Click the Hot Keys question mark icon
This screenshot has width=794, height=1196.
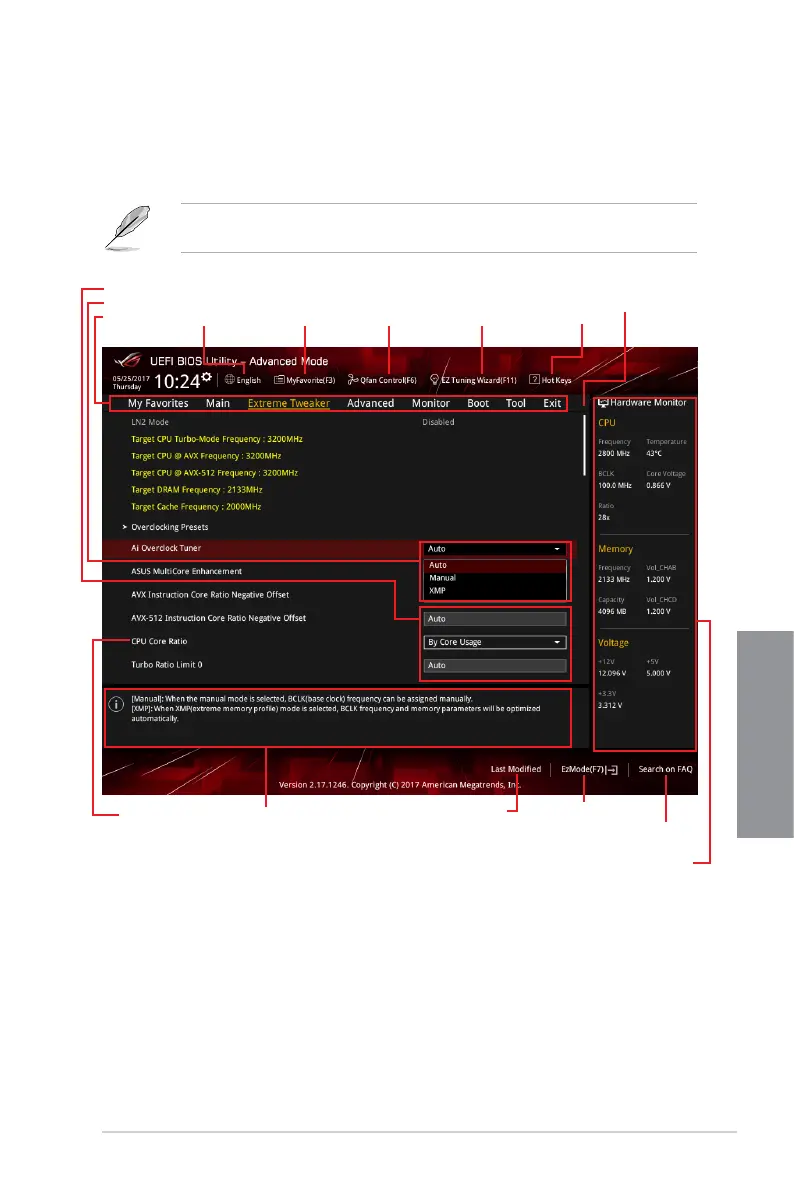[534, 379]
